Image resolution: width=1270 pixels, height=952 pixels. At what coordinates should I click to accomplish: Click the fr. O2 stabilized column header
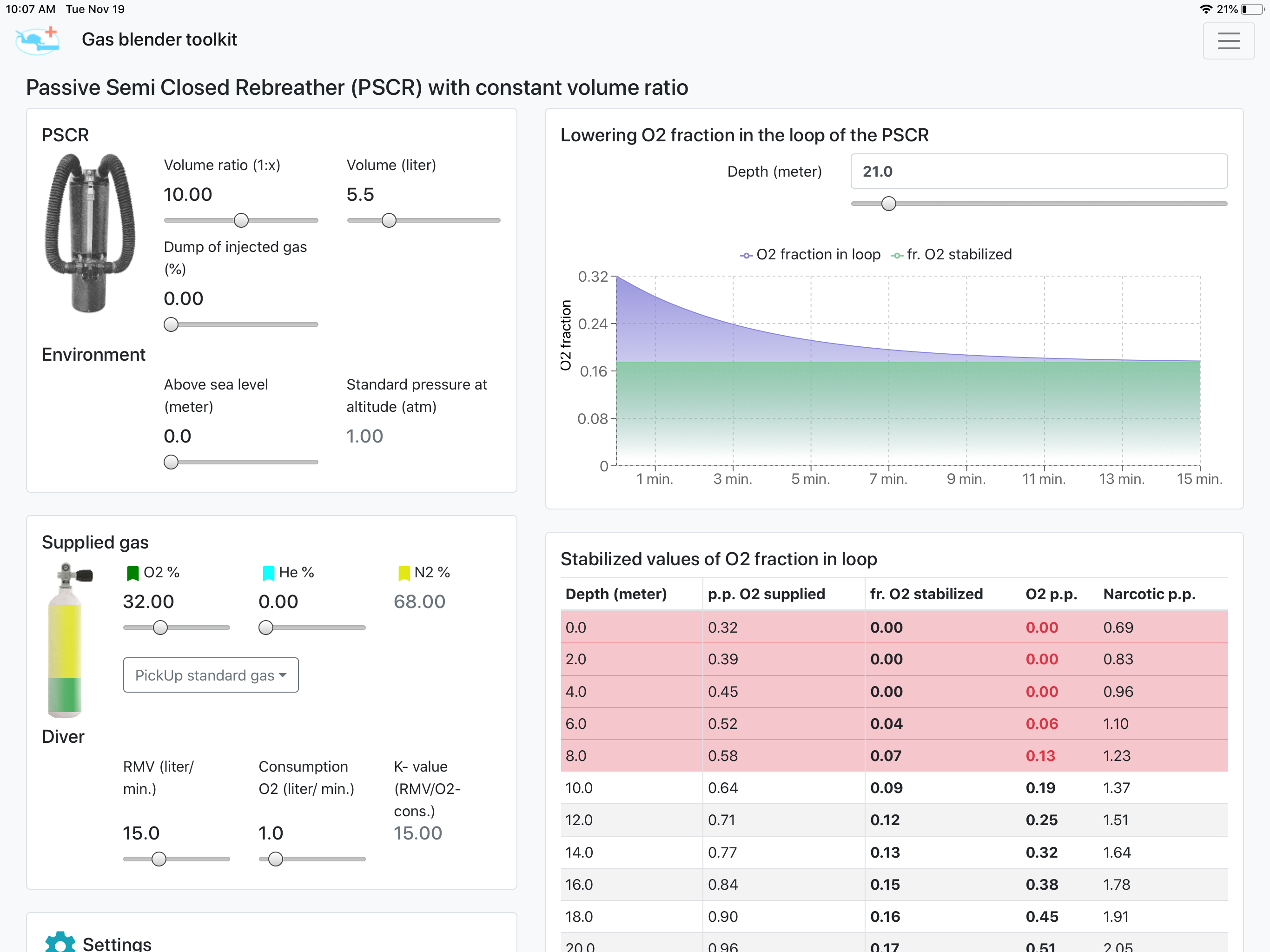click(926, 594)
